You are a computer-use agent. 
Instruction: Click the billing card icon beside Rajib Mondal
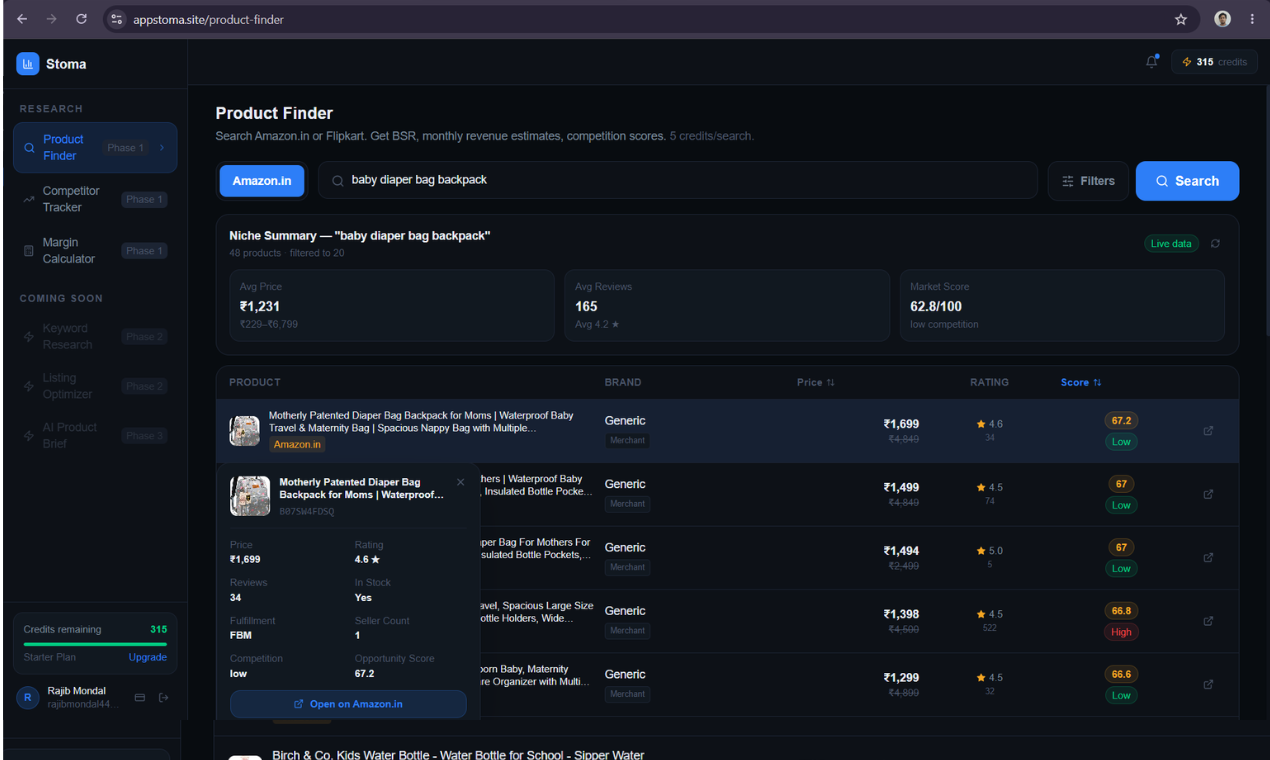[x=140, y=697]
